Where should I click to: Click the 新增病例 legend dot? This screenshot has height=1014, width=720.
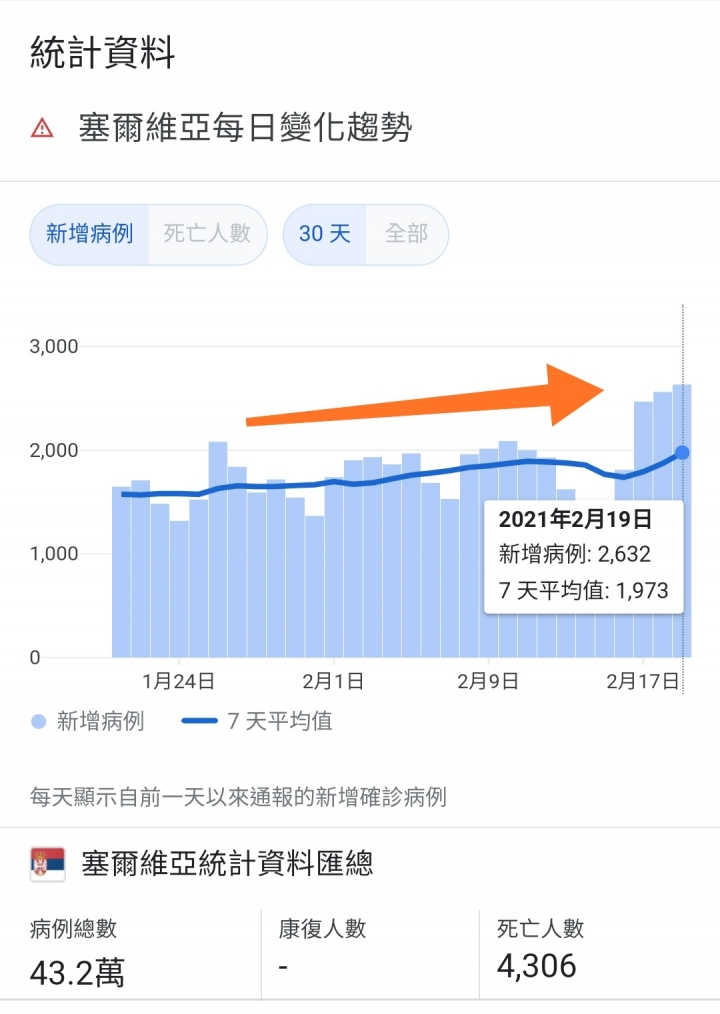[x=39, y=722]
